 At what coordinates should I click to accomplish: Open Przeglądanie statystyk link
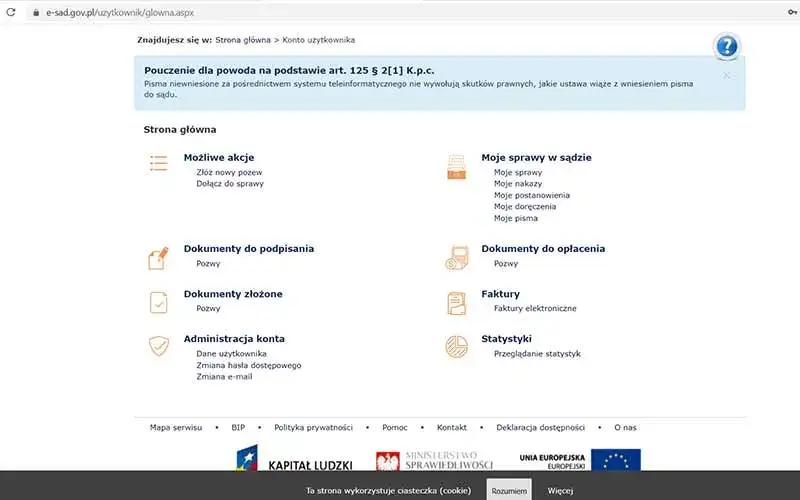pos(537,354)
